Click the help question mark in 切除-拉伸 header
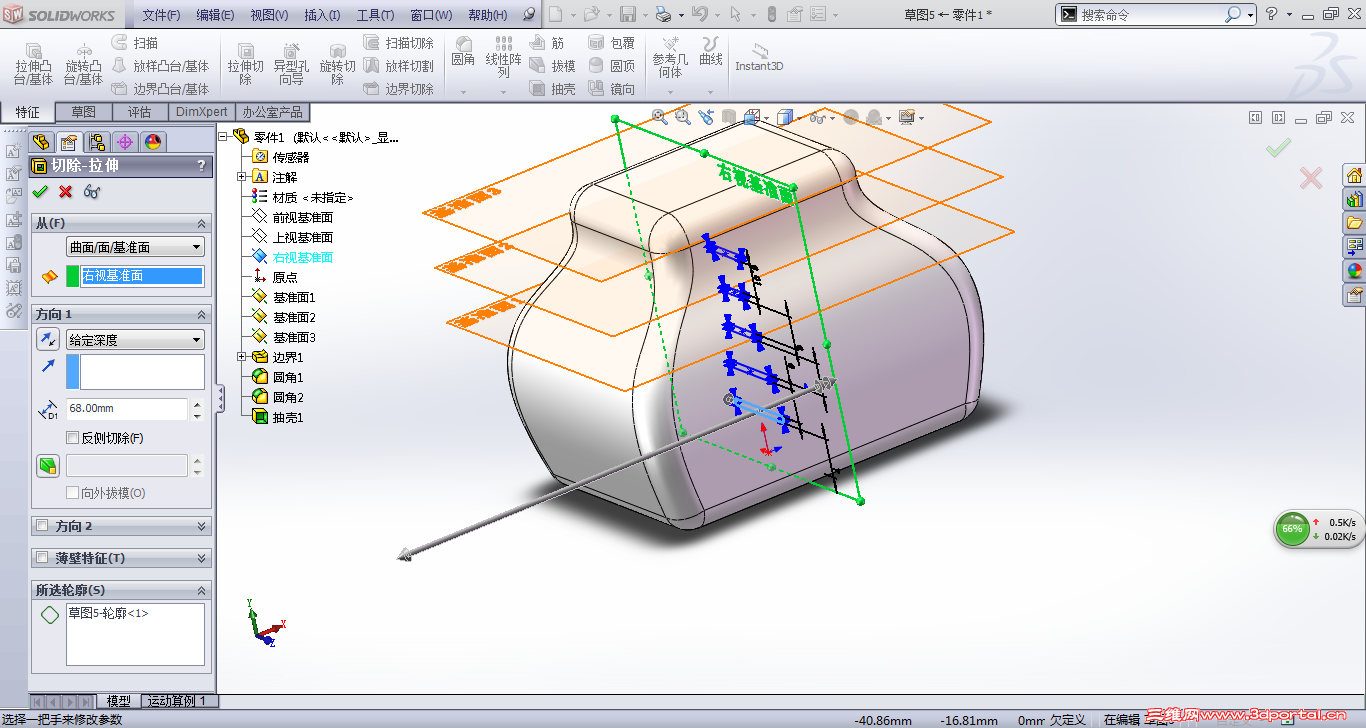 tap(201, 166)
